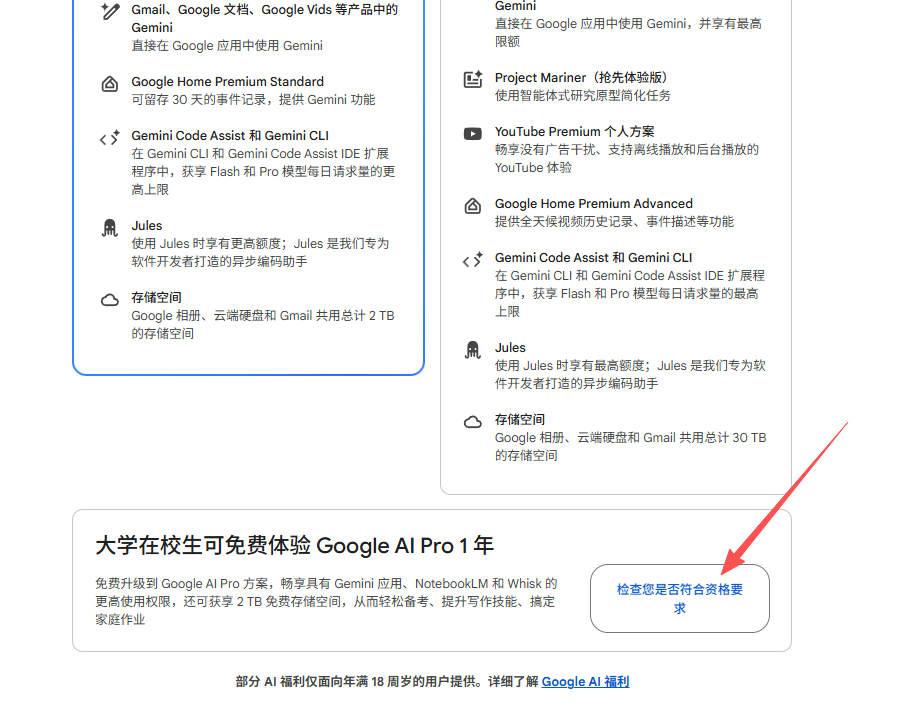The image size is (904, 718).
Task: Click Gemini Code Assist icon in 30 TB plan
Action: (x=473, y=260)
